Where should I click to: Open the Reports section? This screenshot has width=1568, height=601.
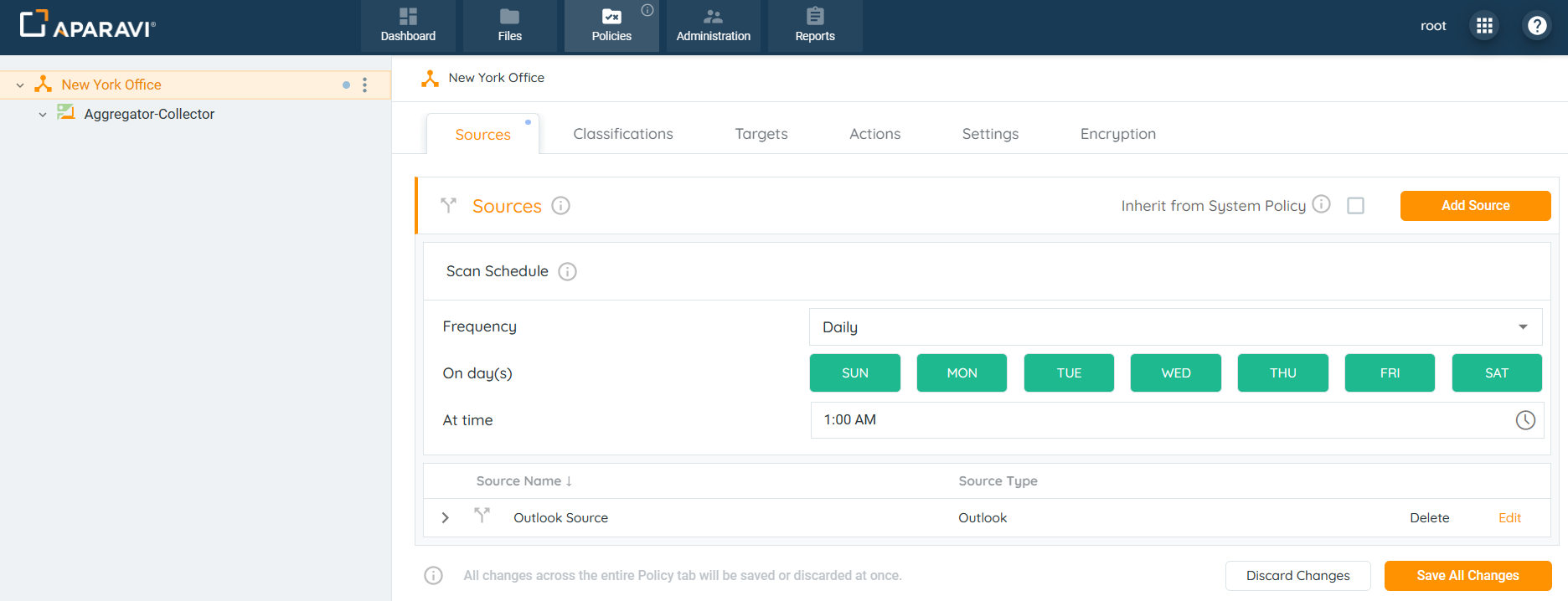click(814, 26)
